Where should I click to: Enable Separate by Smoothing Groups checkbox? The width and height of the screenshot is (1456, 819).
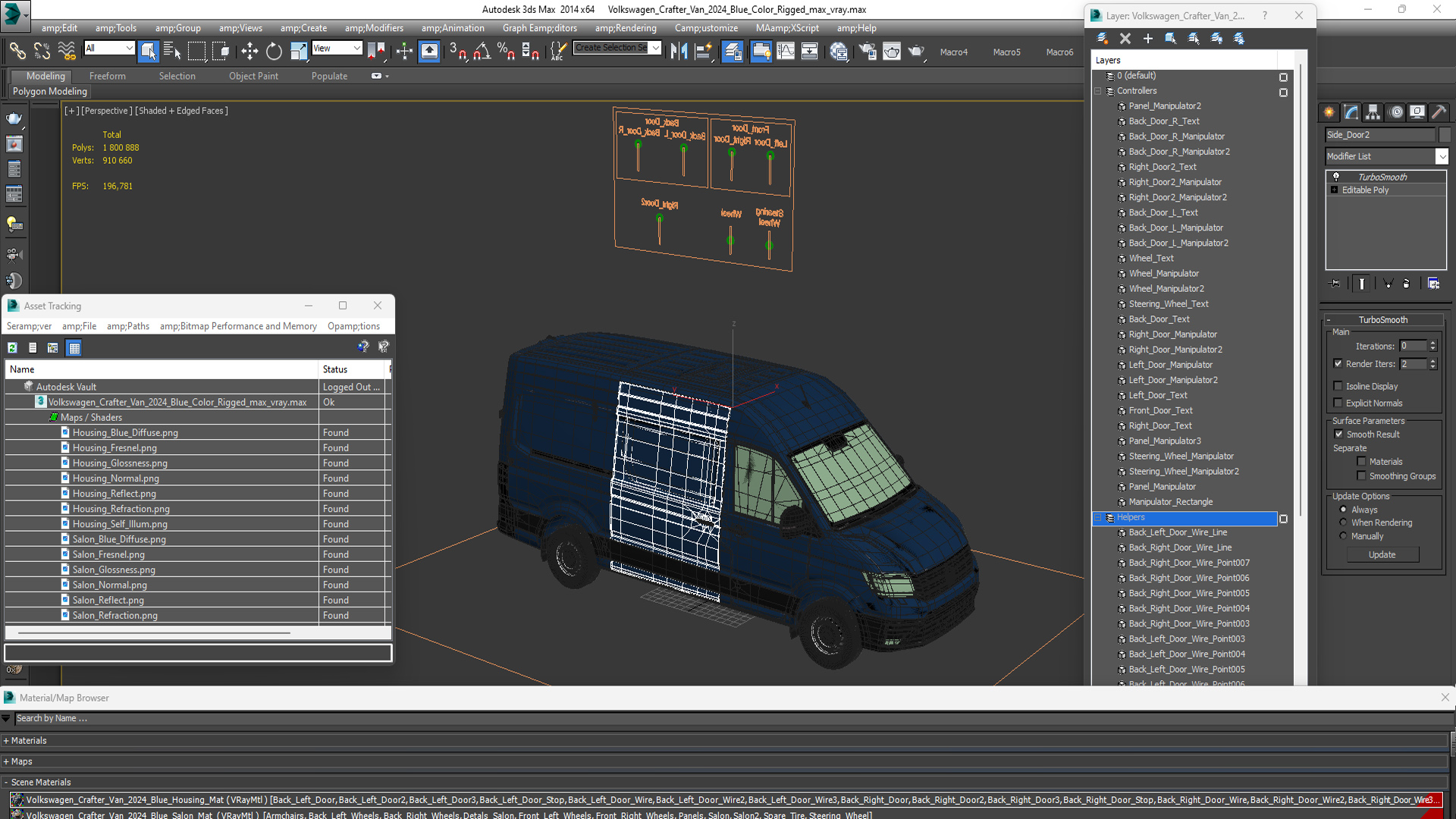click(1361, 476)
